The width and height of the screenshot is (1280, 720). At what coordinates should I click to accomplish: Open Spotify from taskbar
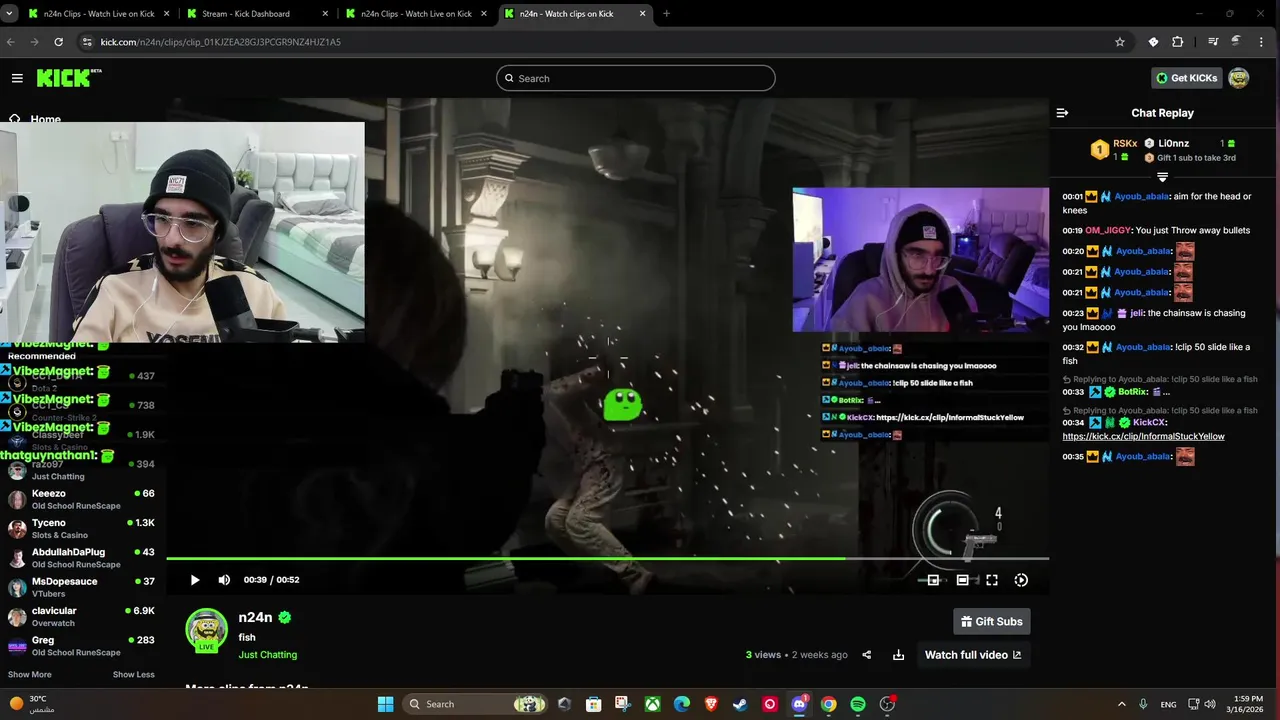point(858,704)
